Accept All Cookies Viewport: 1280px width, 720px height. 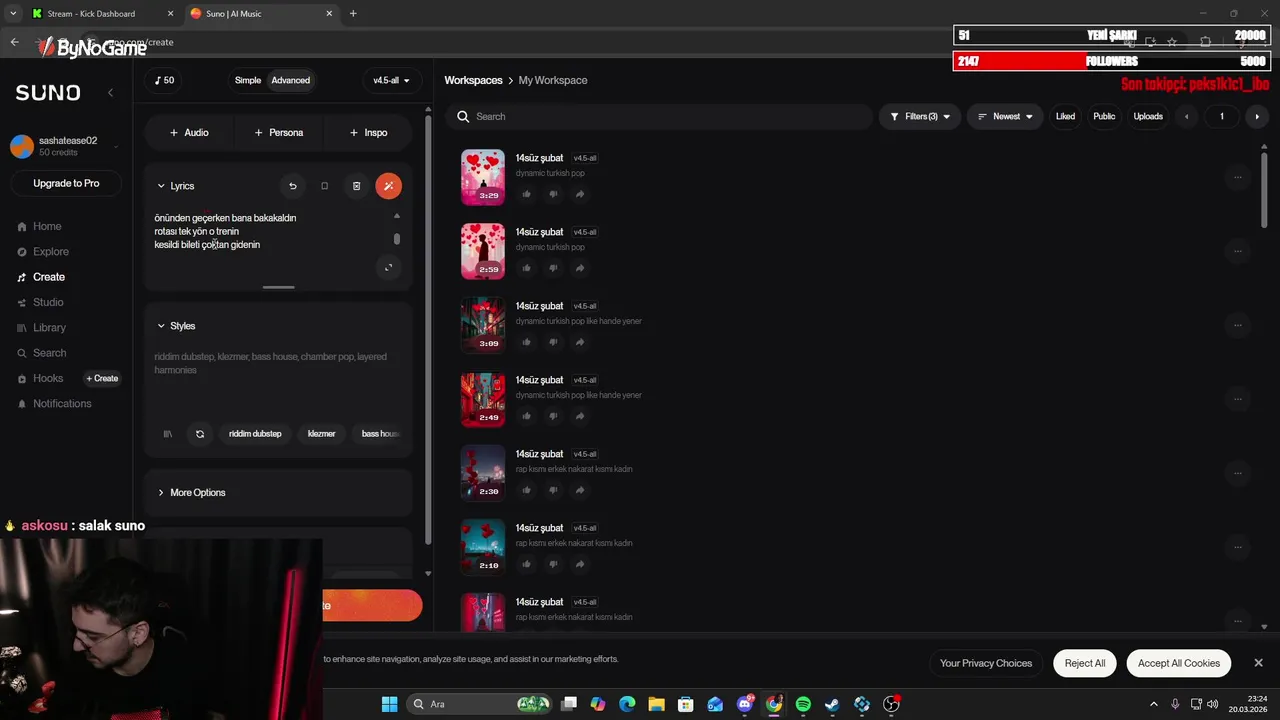coord(1179,663)
